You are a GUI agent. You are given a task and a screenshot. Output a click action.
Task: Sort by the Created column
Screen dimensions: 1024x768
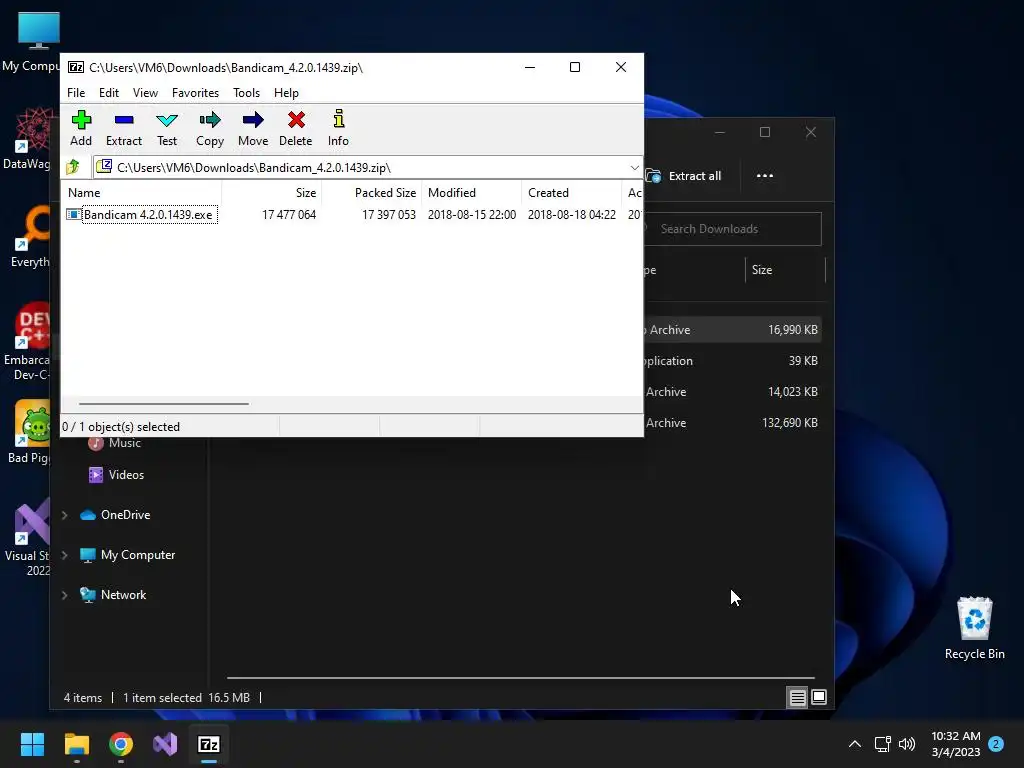coord(571,193)
